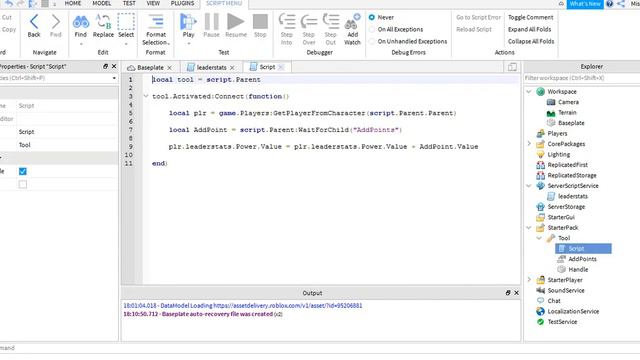Click the What's New button
640x360 pixels.
click(585, 4)
